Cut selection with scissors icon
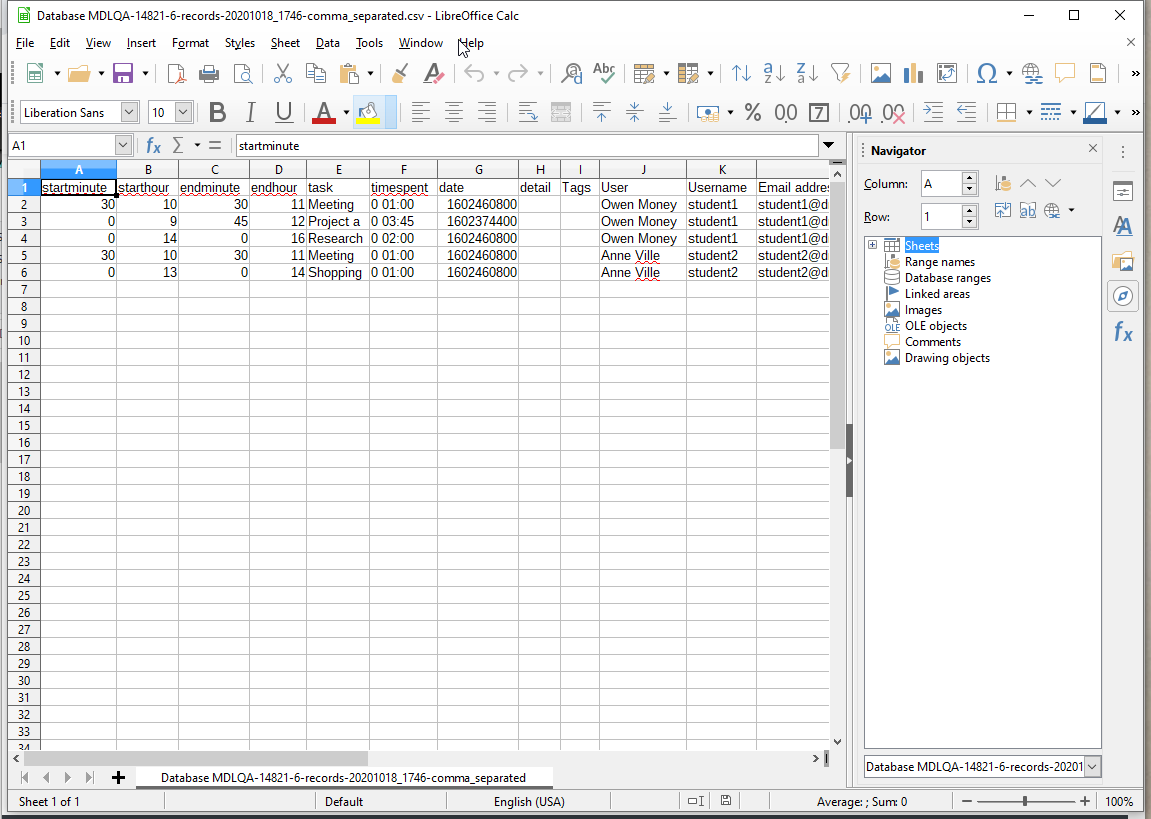Image resolution: width=1151 pixels, height=819 pixels. [x=282, y=73]
